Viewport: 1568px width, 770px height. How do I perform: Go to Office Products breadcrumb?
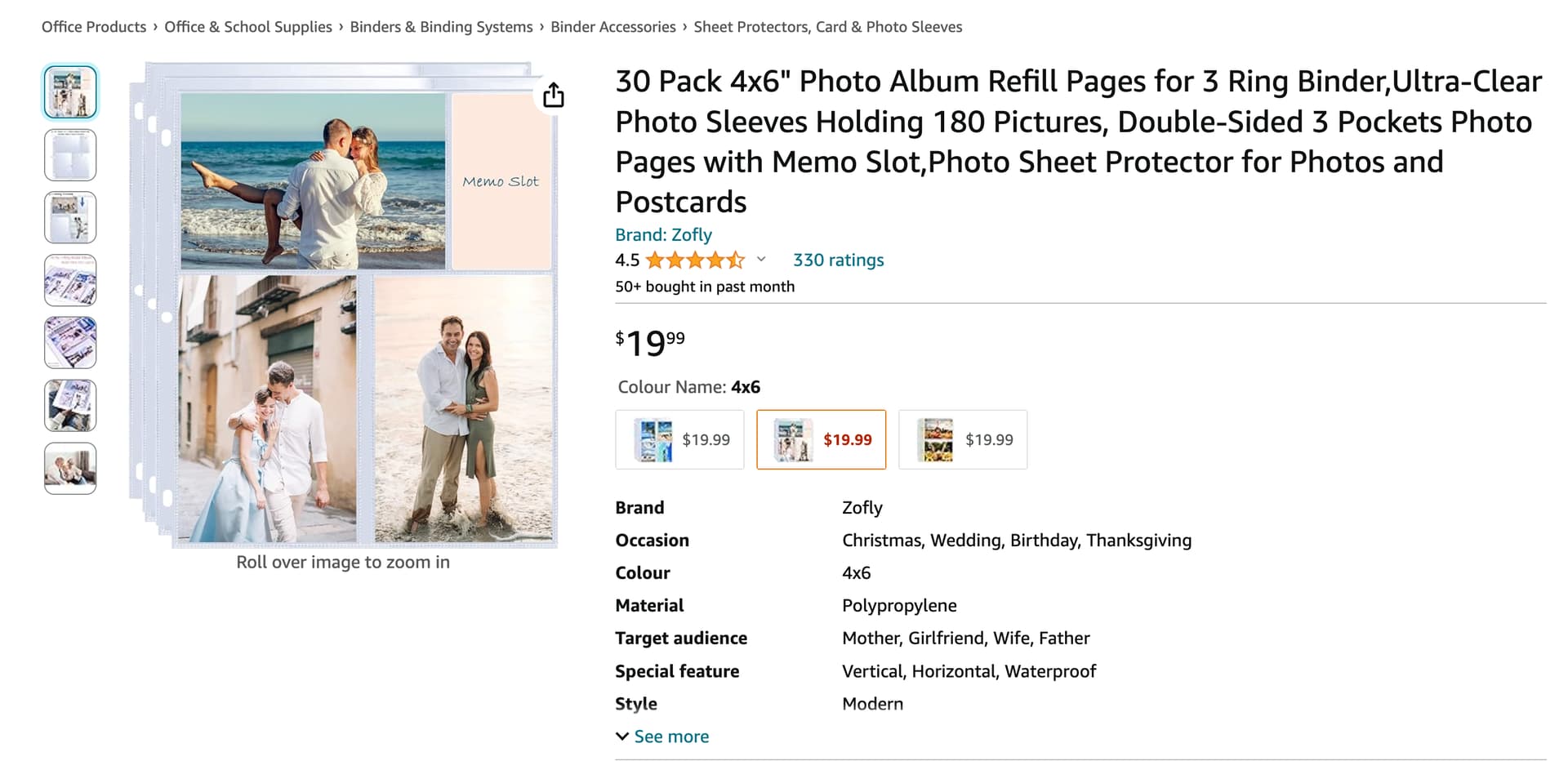click(x=94, y=27)
